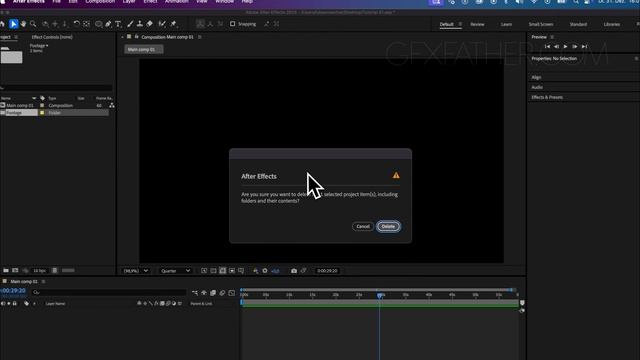
Task: Toggle frame blending for timeline
Action: coord(213,293)
